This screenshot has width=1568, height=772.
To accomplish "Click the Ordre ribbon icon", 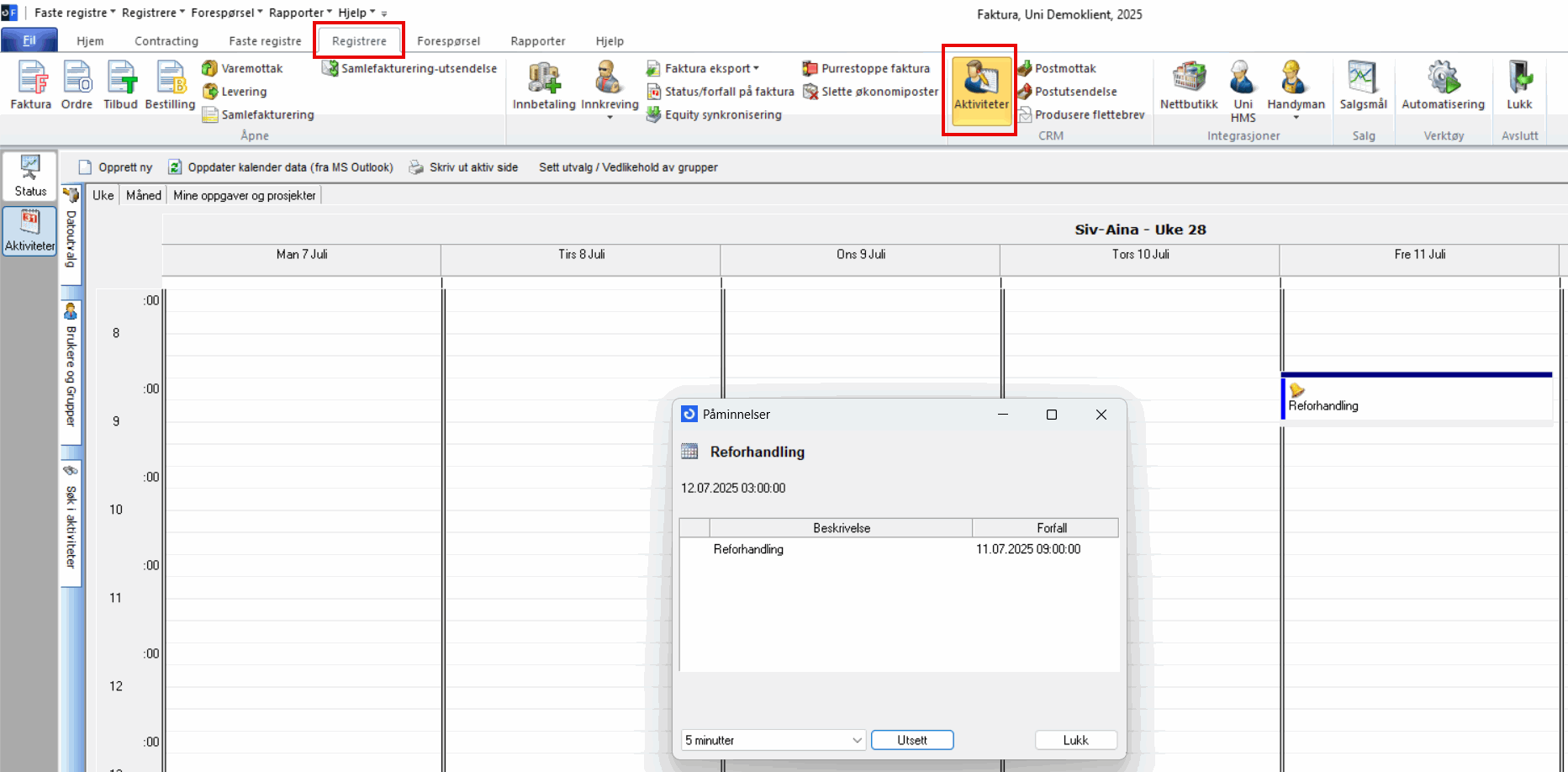I will (77, 85).
